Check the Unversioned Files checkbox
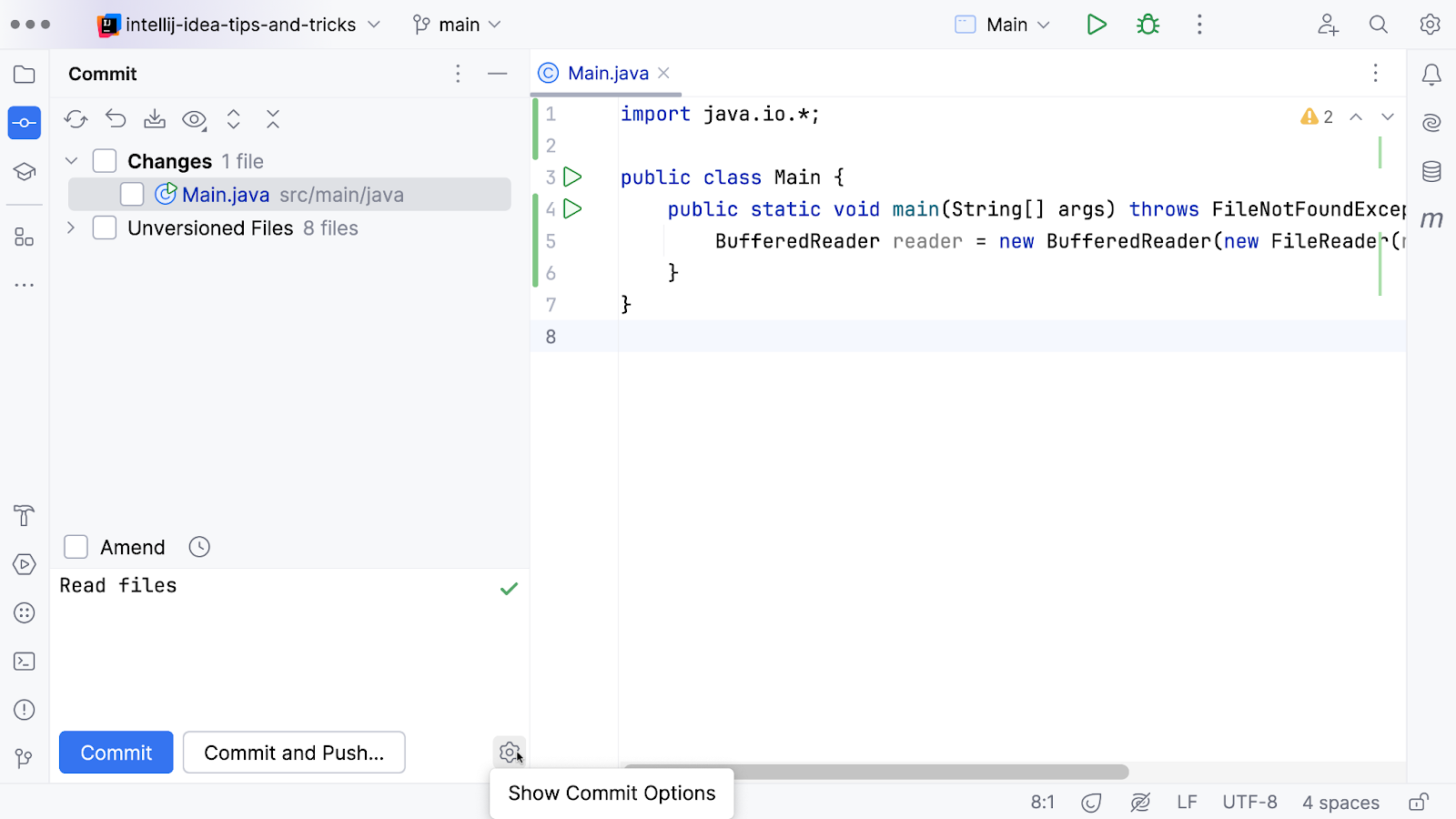This screenshot has width=1456, height=819. coord(105,228)
